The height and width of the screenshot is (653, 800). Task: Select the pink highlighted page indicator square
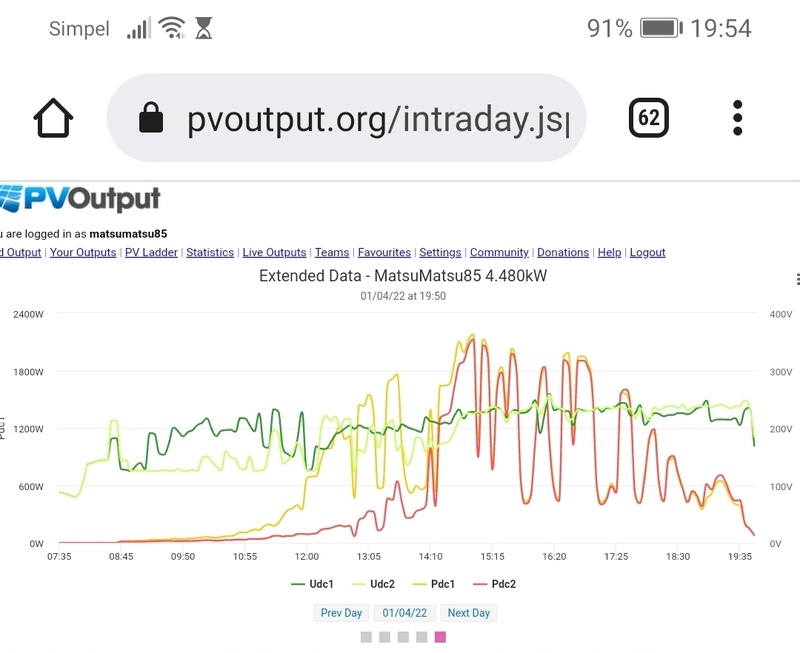(440, 637)
